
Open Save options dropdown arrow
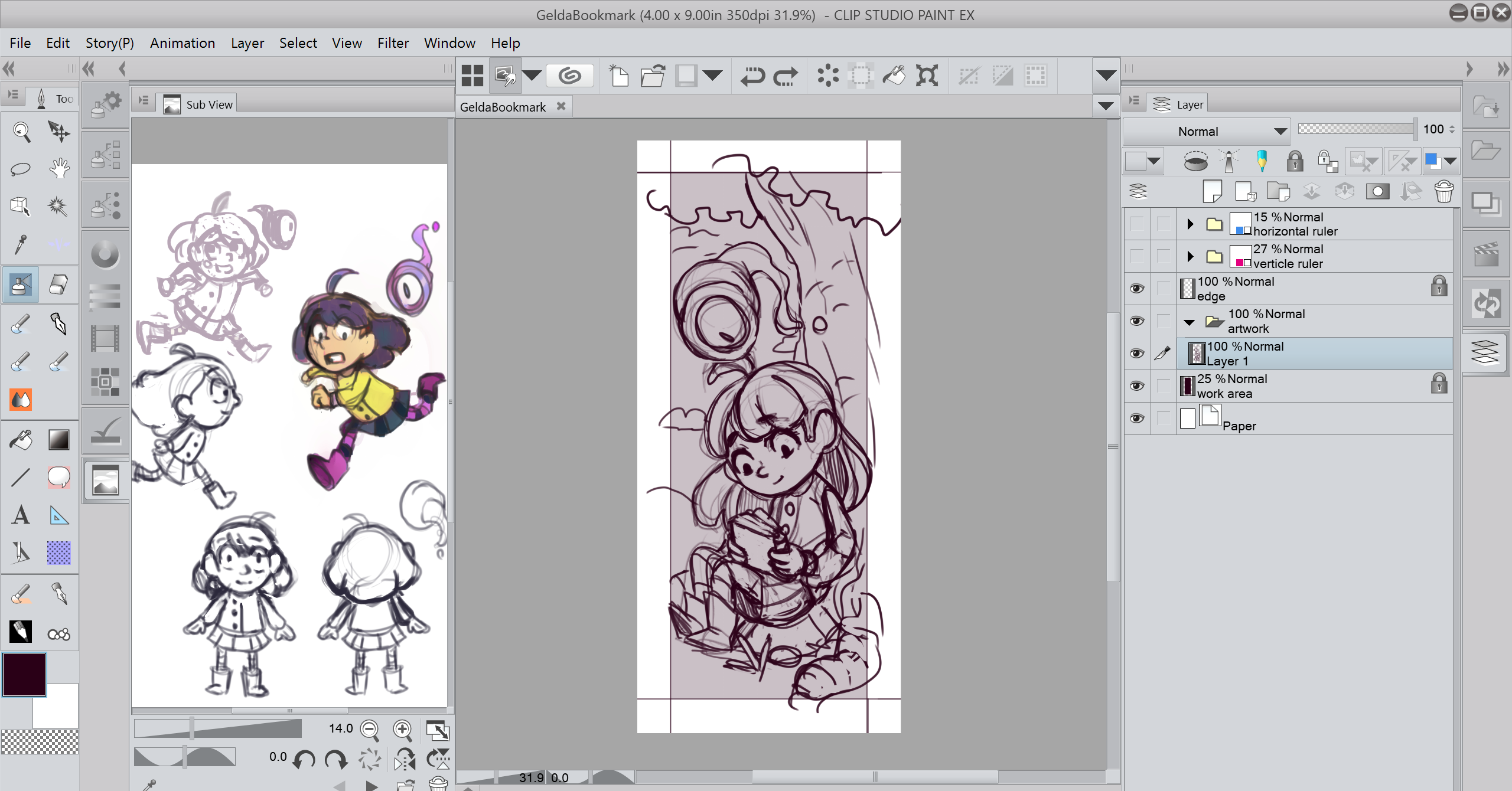point(713,76)
